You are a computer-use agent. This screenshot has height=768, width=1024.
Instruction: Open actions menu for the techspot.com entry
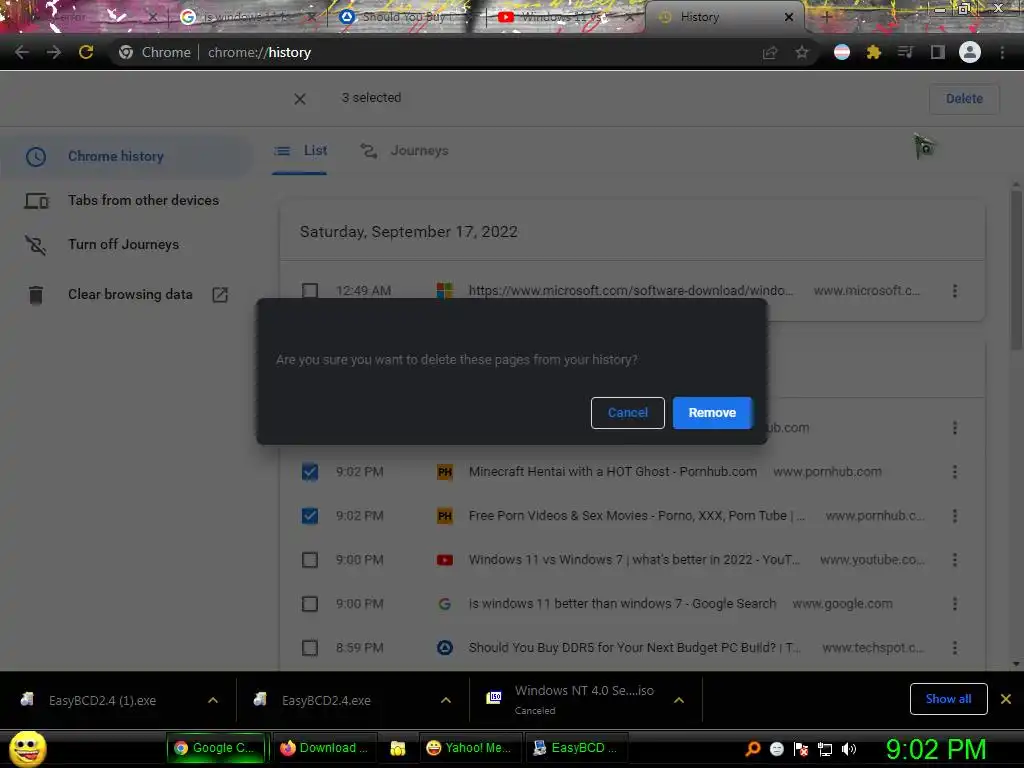coord(955,648)
